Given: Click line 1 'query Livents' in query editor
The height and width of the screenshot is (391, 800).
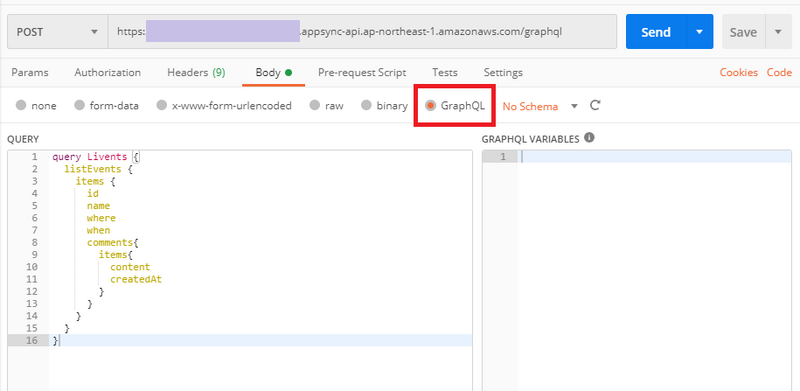Looking at the screenshot, I should click(x=89, y=156).
